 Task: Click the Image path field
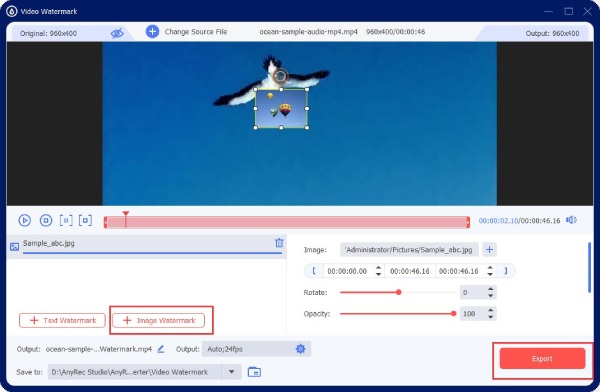click(x=409, y=250)
